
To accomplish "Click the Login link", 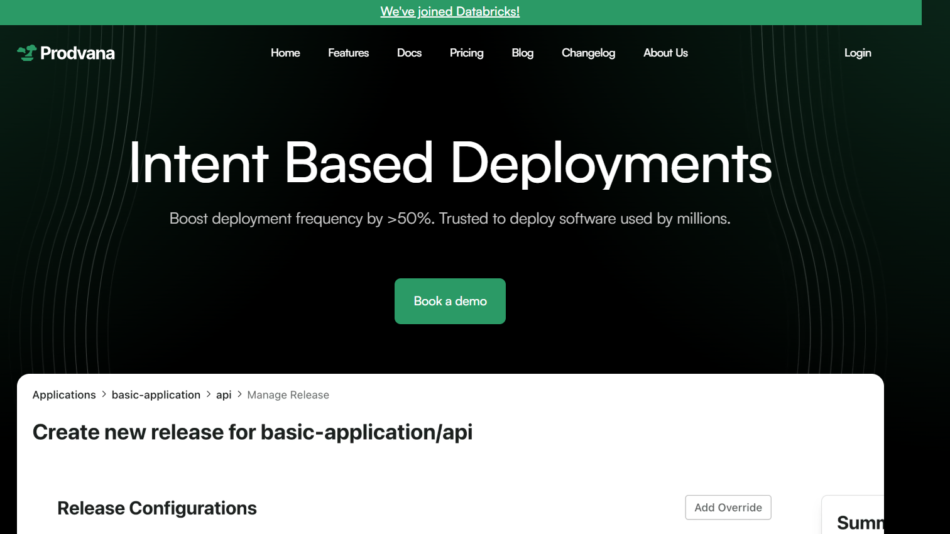I will pos(857,53).
